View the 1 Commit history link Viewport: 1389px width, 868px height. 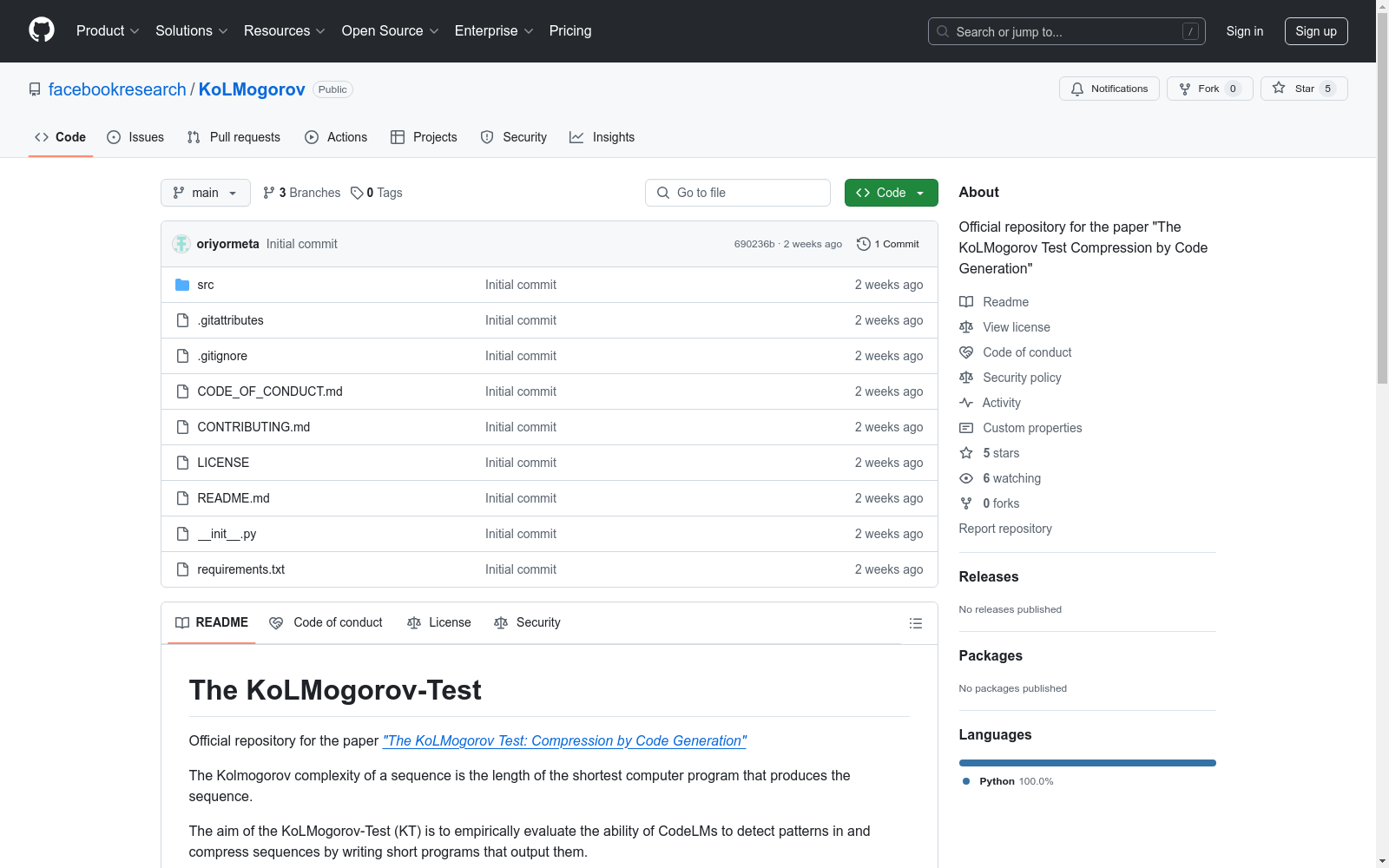point(888,244)
